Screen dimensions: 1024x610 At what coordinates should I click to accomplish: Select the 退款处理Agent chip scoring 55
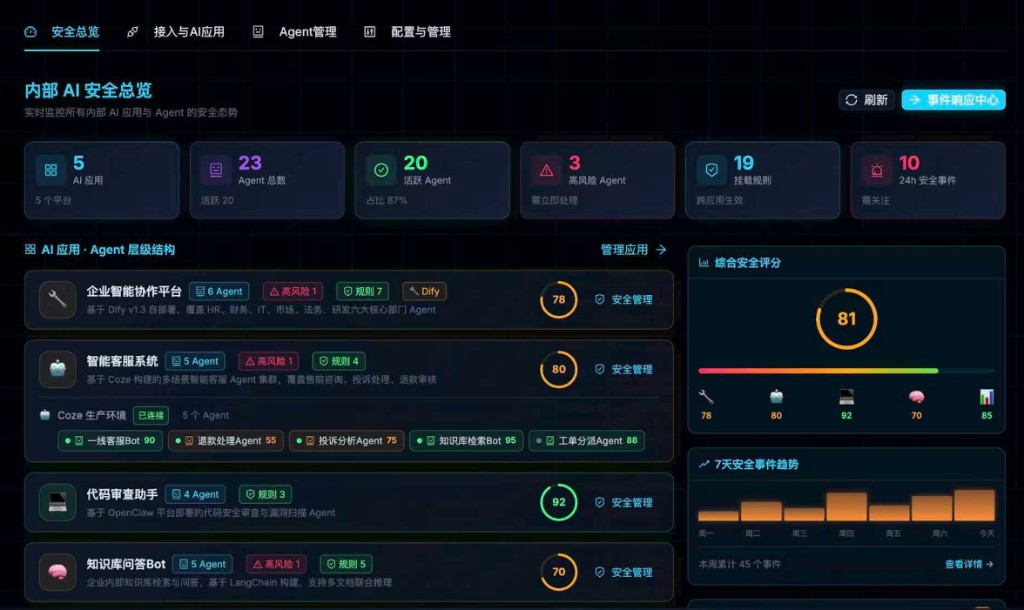(x=225, y=441)
